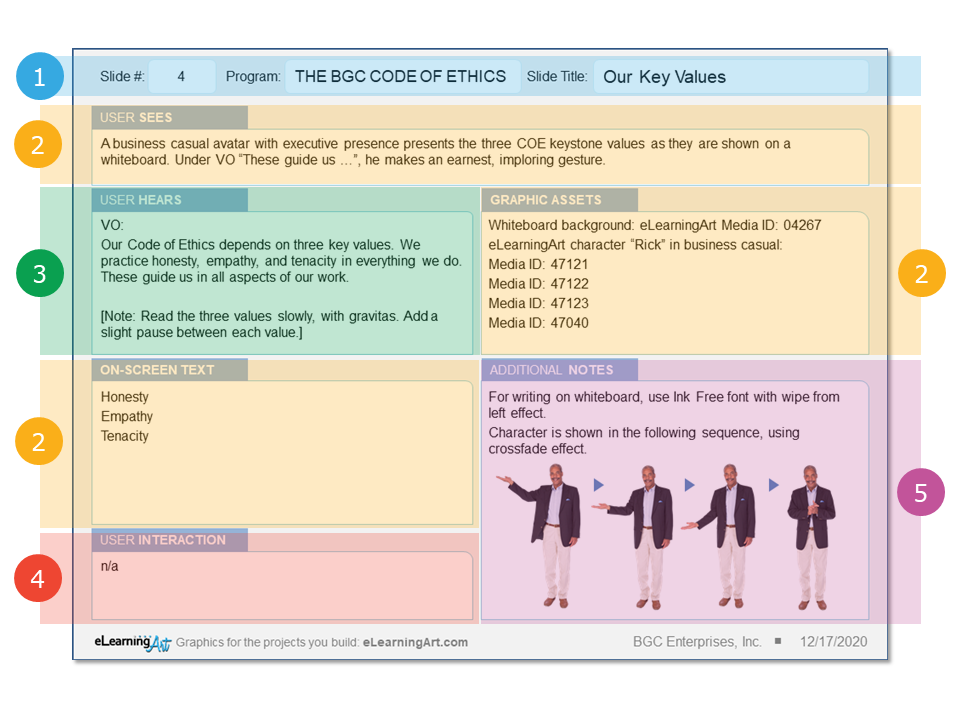Click the red circle numbered 4
This screenshot has width=960, height=720.
click(x=39, y=579)
